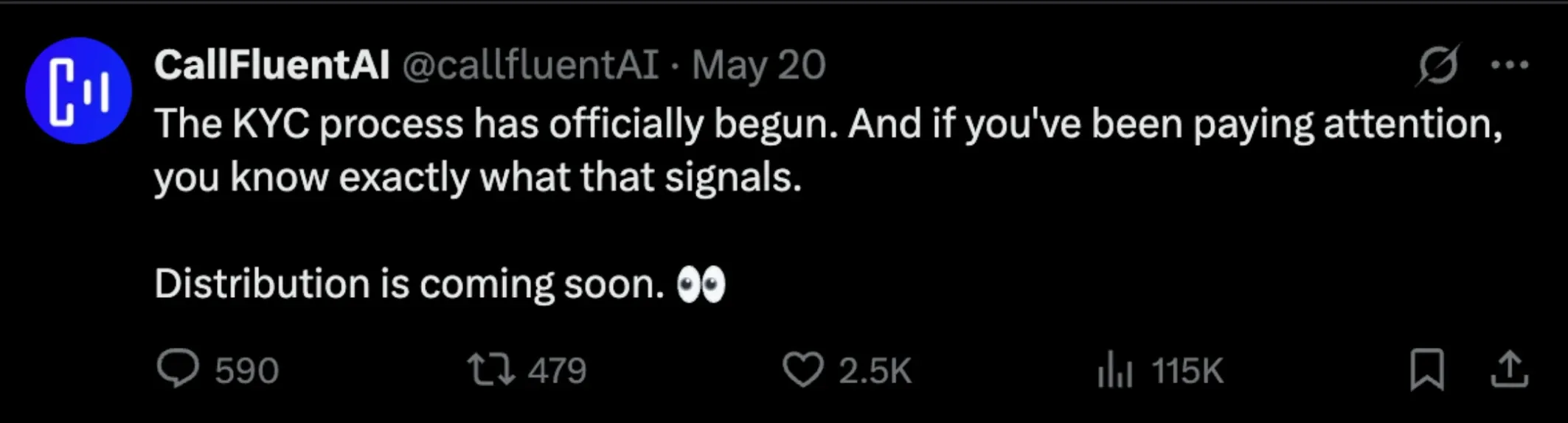Open the view analytics bar-chart icon
The width and height of the screenshot is (1568, 423).
(1114, 369)
